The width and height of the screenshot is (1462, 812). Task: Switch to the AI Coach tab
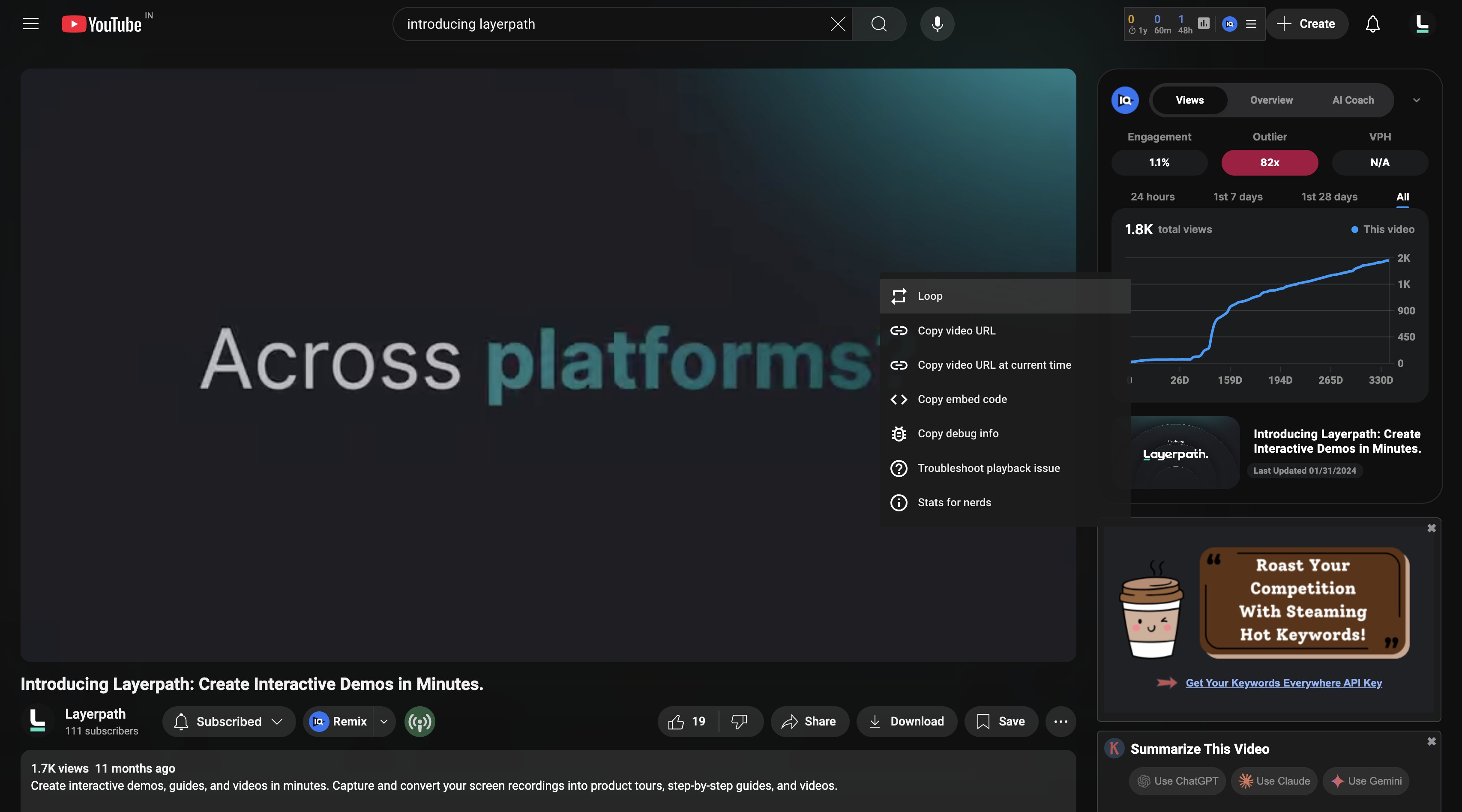point(1353,100)
